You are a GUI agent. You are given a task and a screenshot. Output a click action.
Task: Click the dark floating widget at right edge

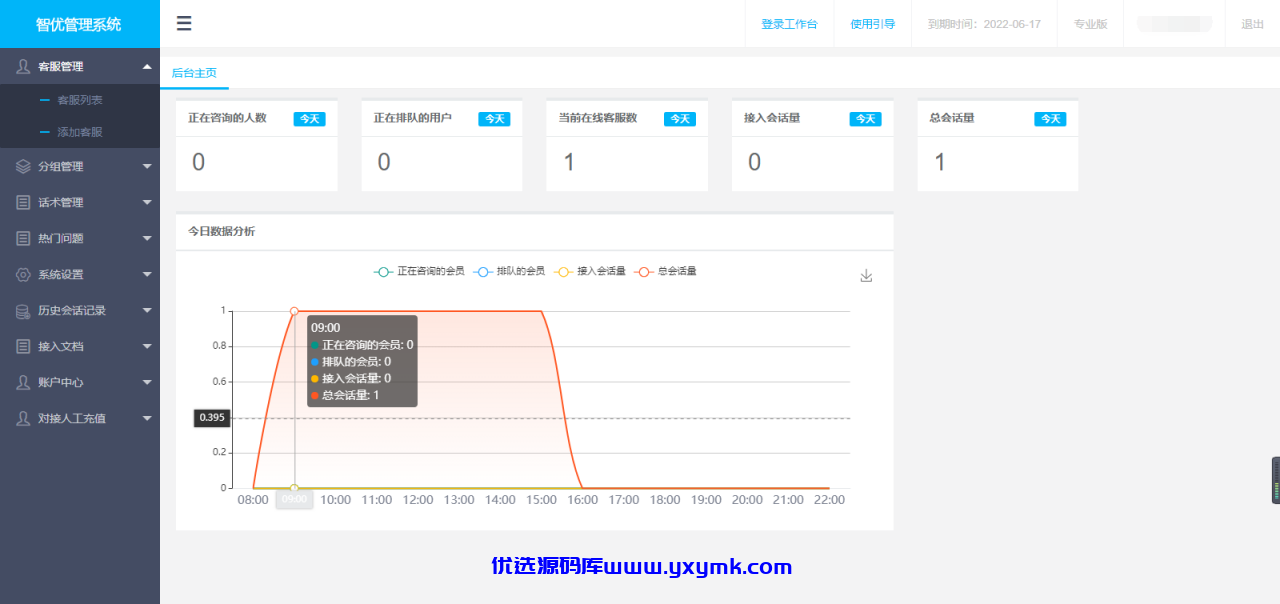[x=1276, y=480]
